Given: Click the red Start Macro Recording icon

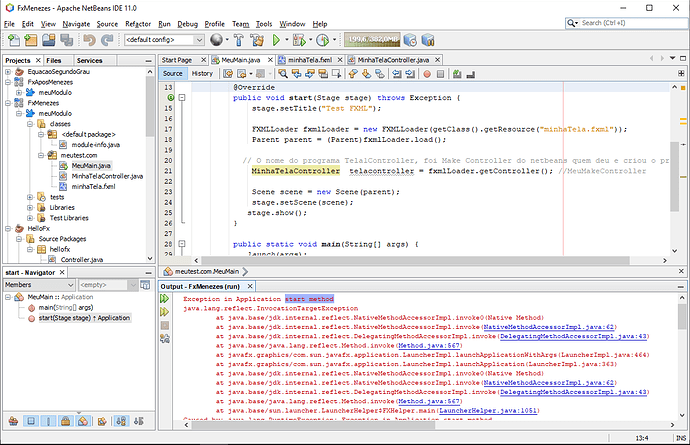Looking at the screenshot, I should (x=427, y=74).
